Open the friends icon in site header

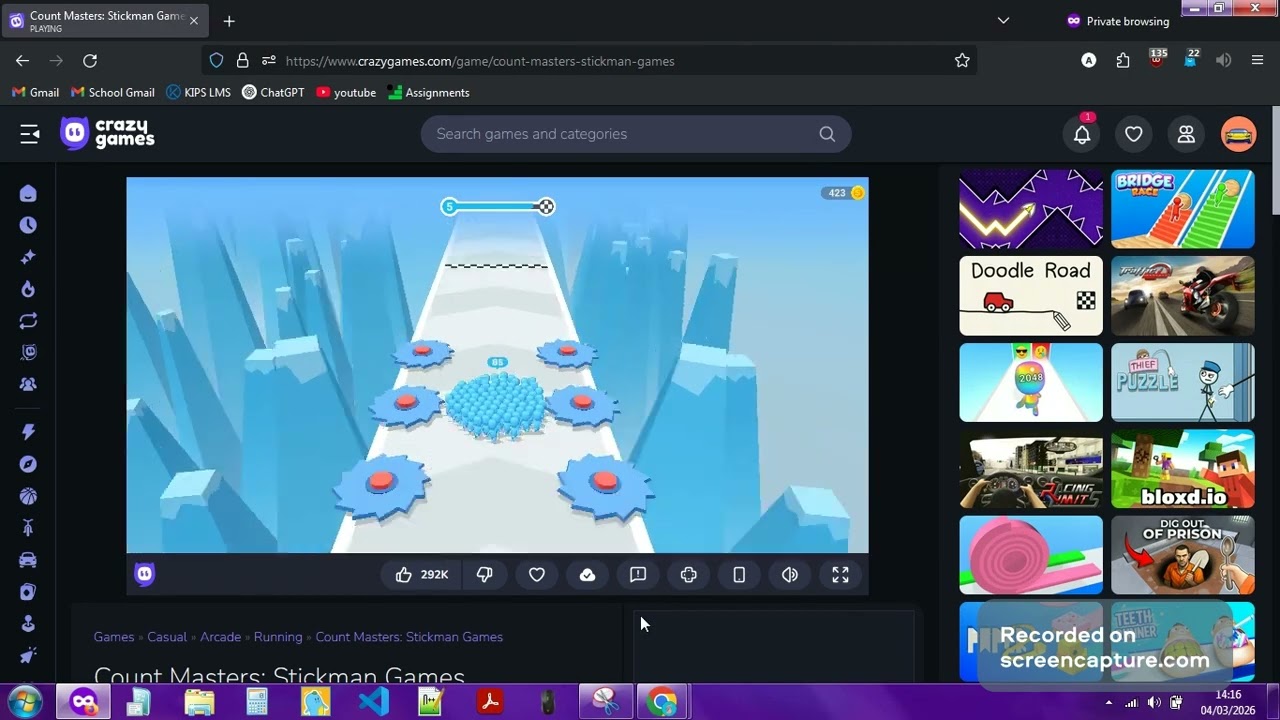coord(1186,134)
